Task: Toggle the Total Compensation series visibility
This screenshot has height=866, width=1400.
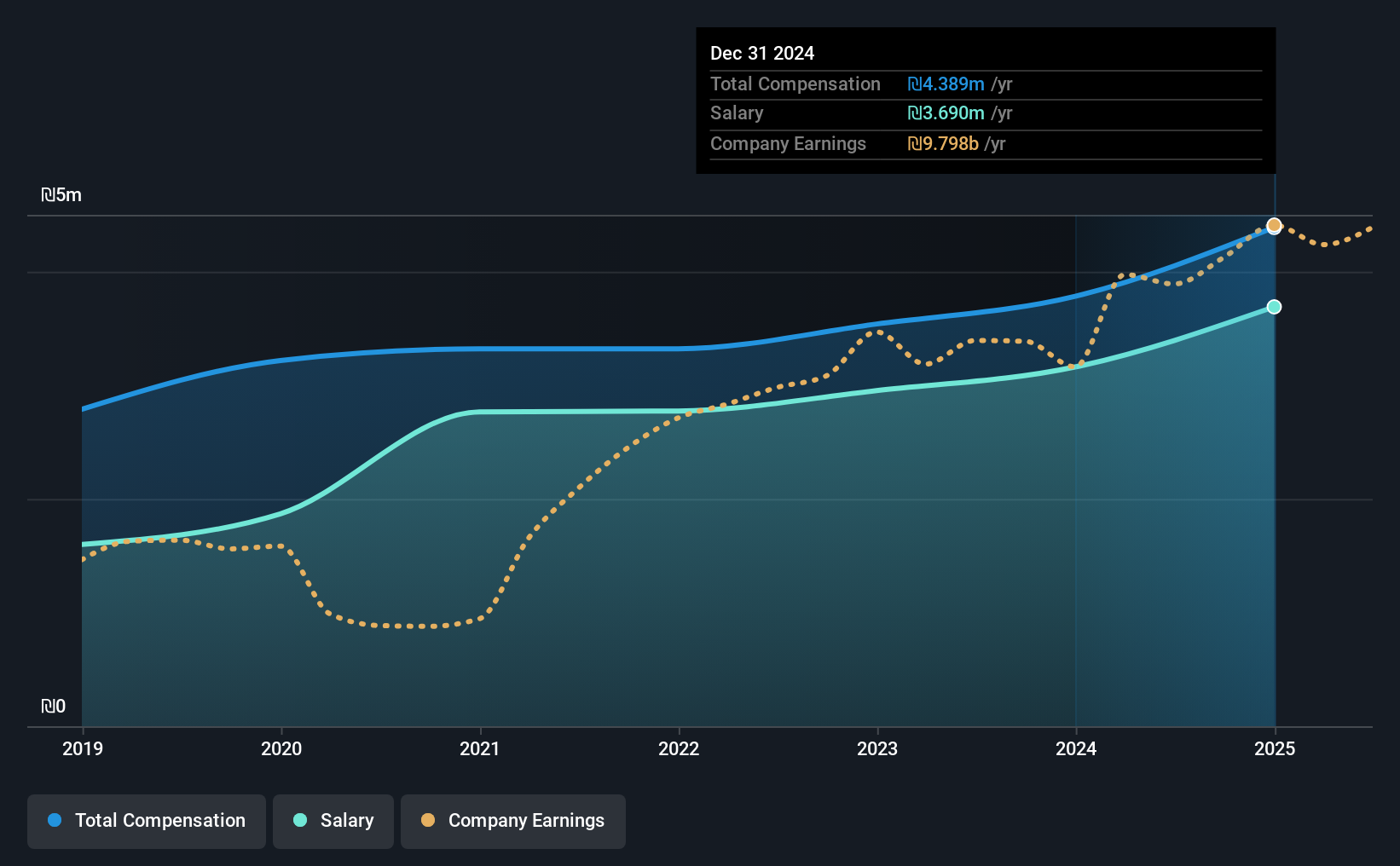Action: point(146,821)
